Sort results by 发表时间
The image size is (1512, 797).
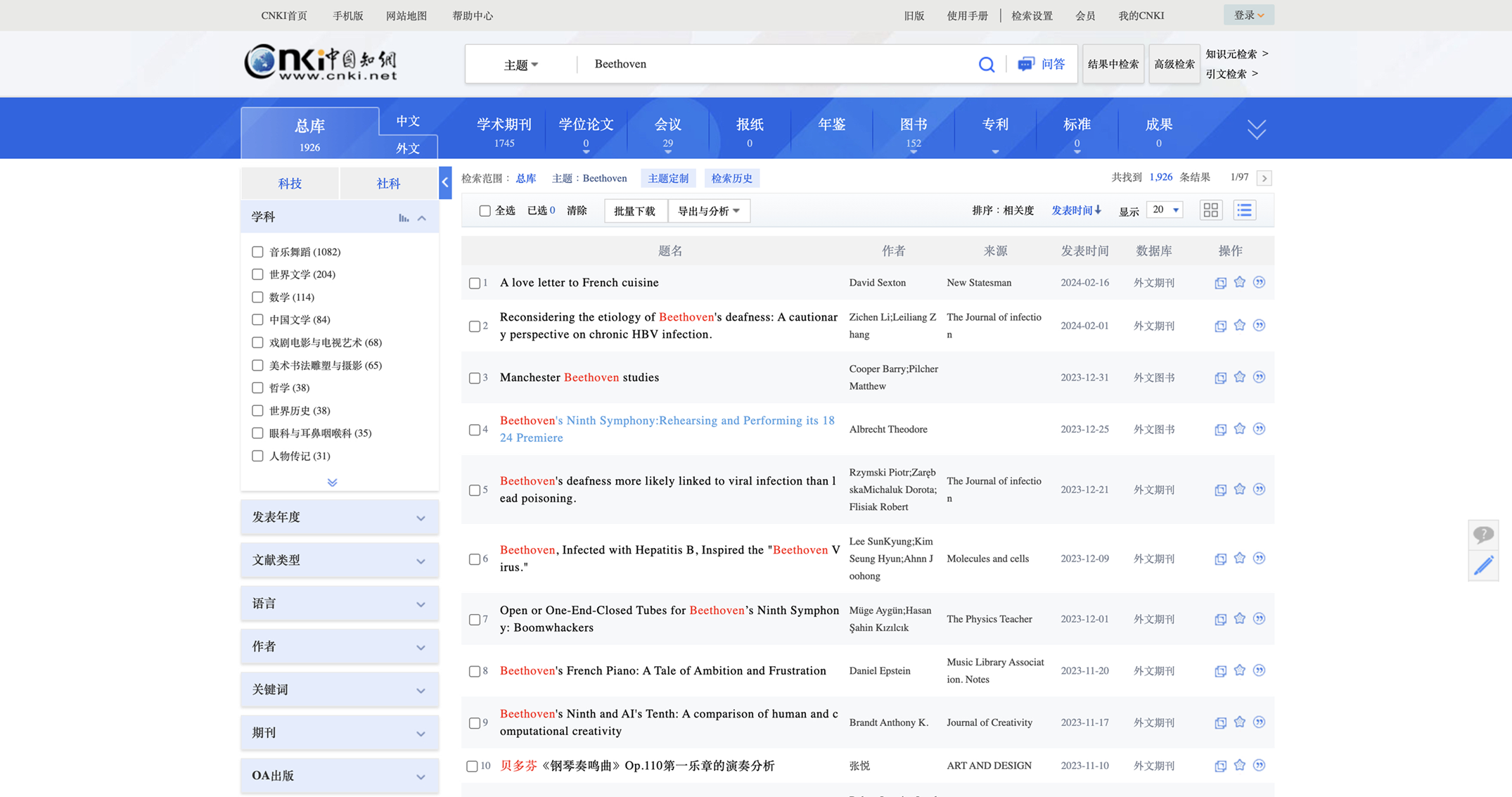[x=1076, y=210]
